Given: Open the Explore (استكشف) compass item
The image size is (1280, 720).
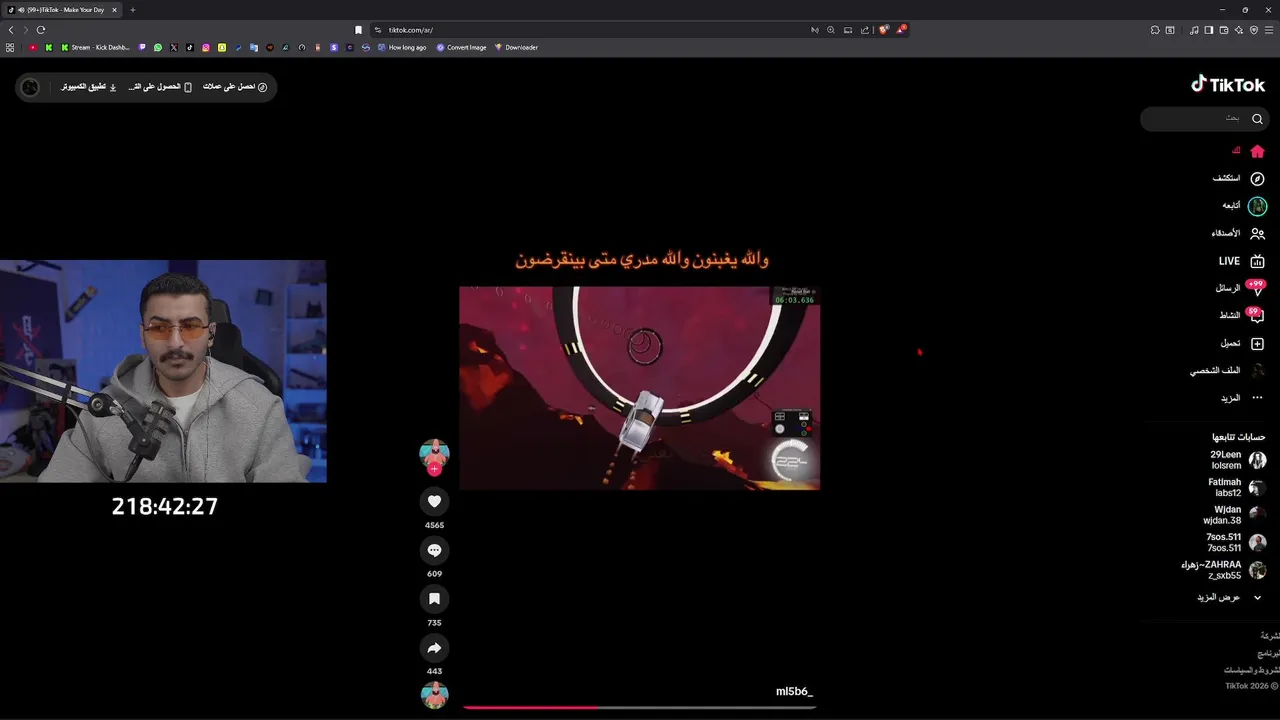Looking at the screenshot, I should (1238, 178).
